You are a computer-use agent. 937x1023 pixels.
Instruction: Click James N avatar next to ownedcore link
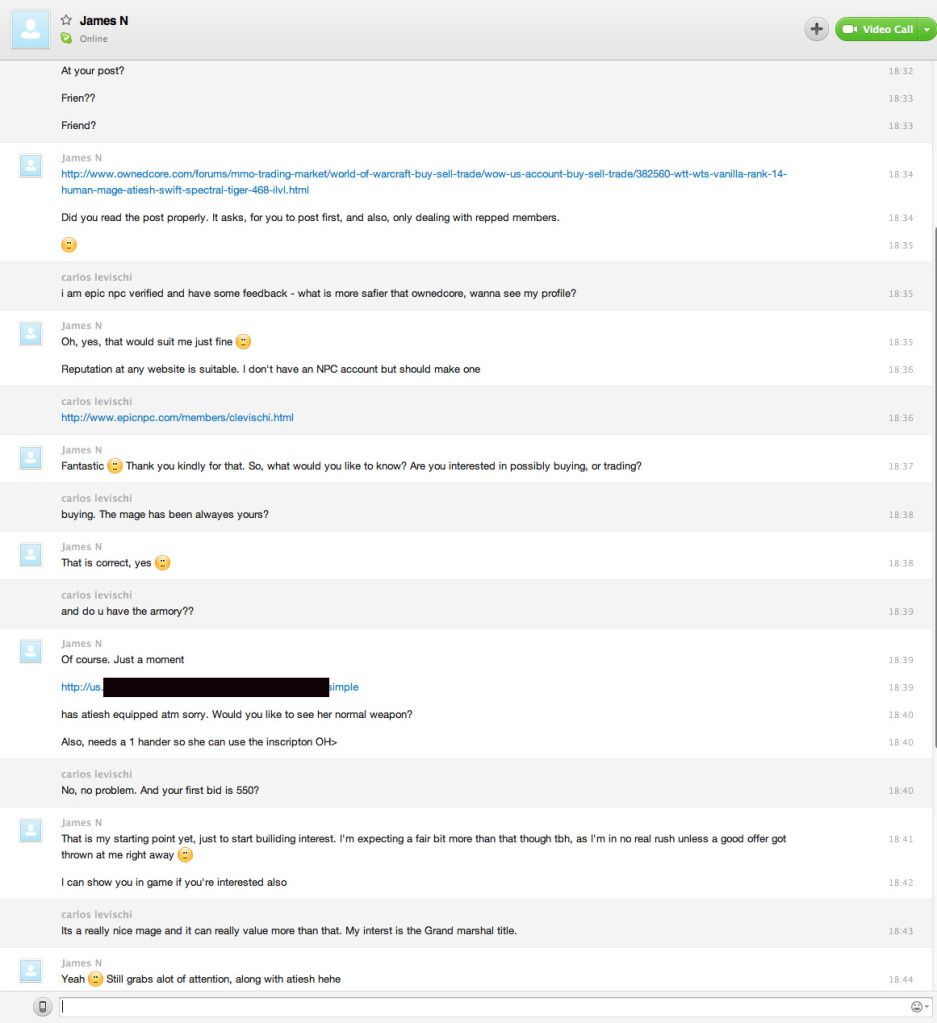coord(31,166)
